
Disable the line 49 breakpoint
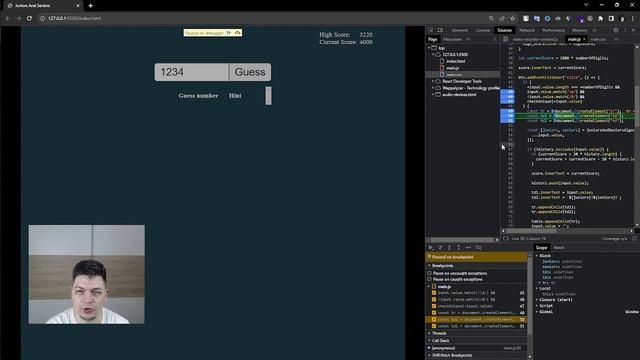tap(434, 313)
